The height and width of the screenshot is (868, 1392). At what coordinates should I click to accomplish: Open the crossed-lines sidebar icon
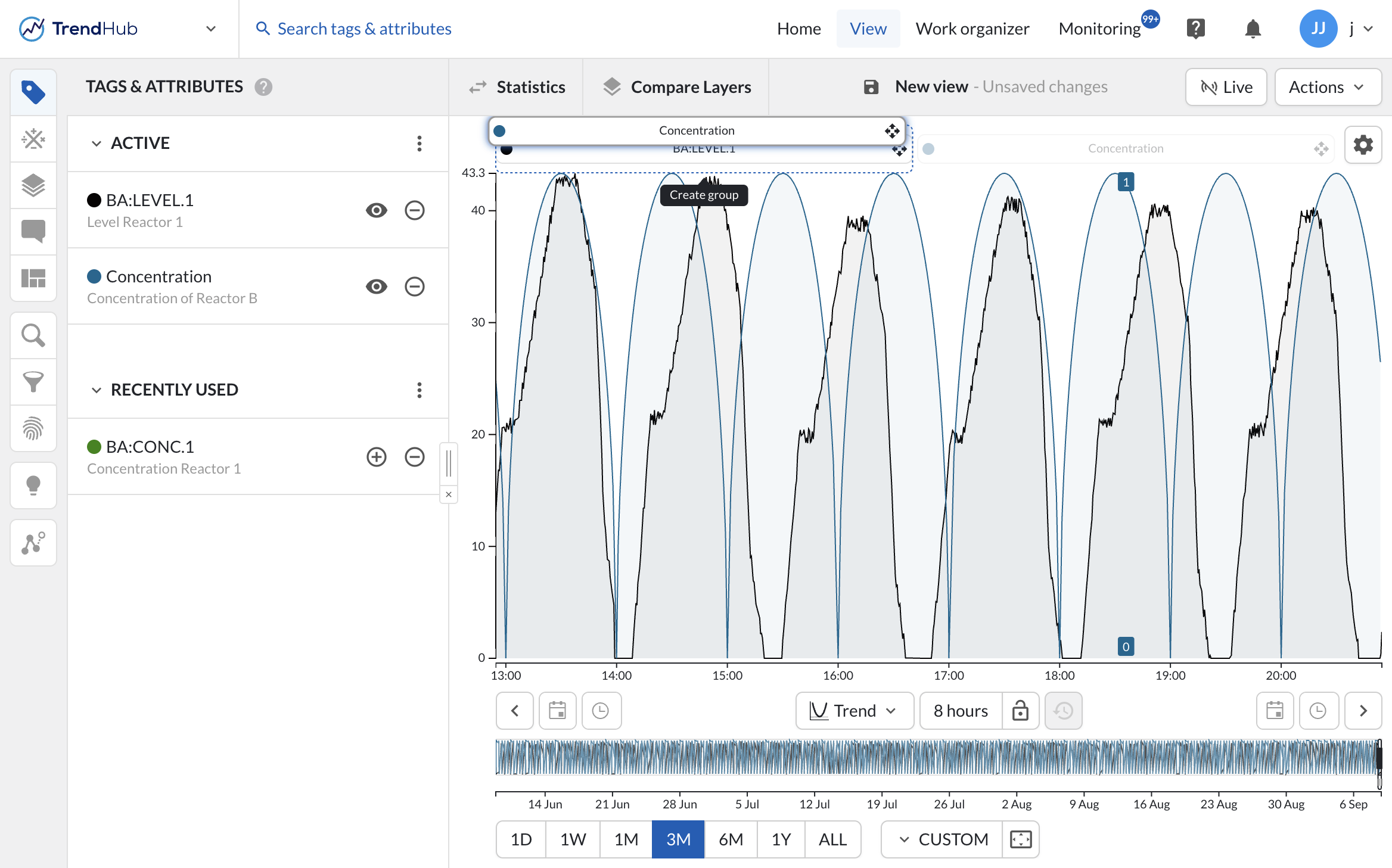point(33,139)
